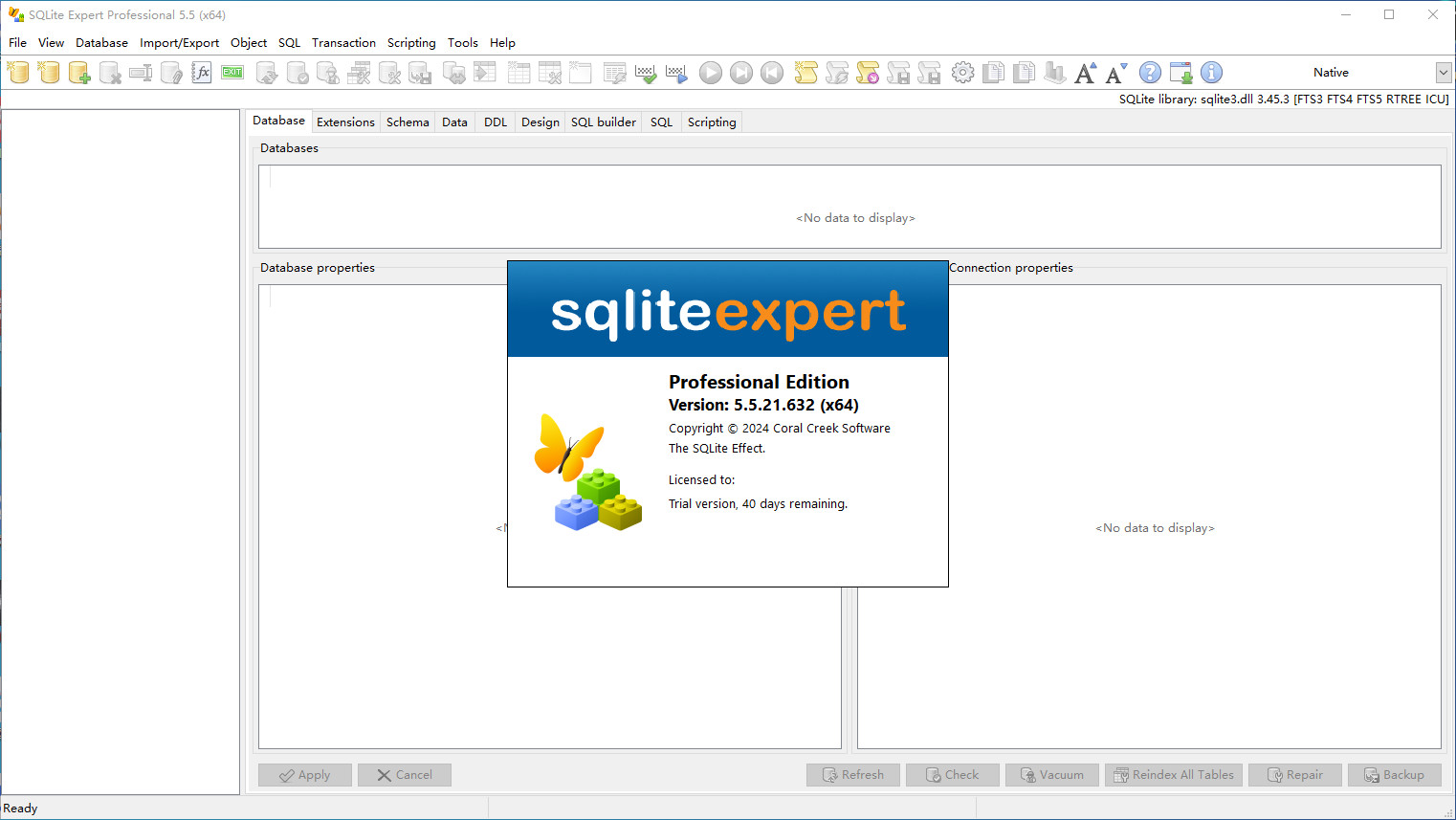Screen dimensions: 1456x820
Task: Switch to the Data tab
Action: pyautogui.click(x=454, y=122)
